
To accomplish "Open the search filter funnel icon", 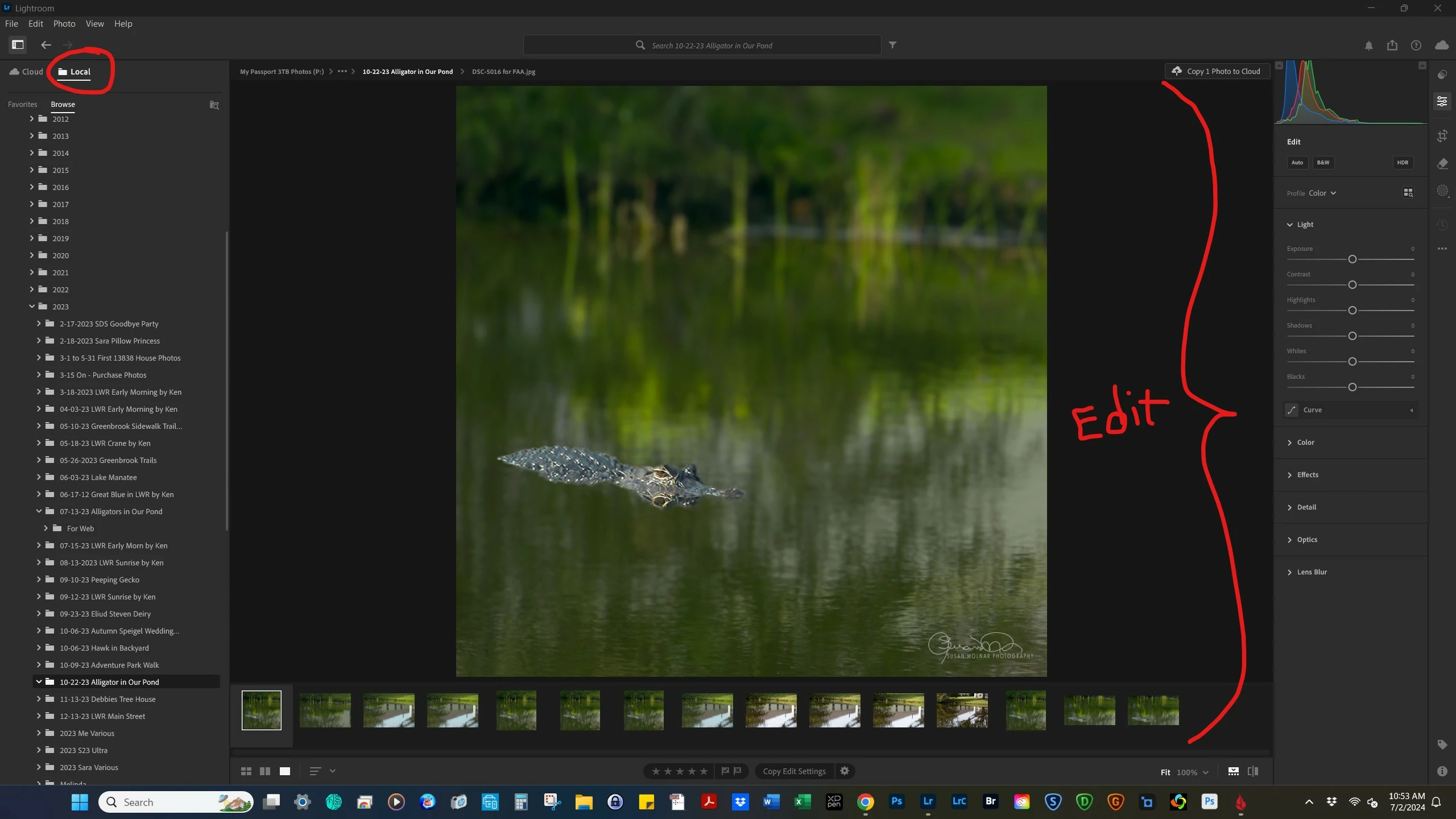I will (x=892, y=45).
